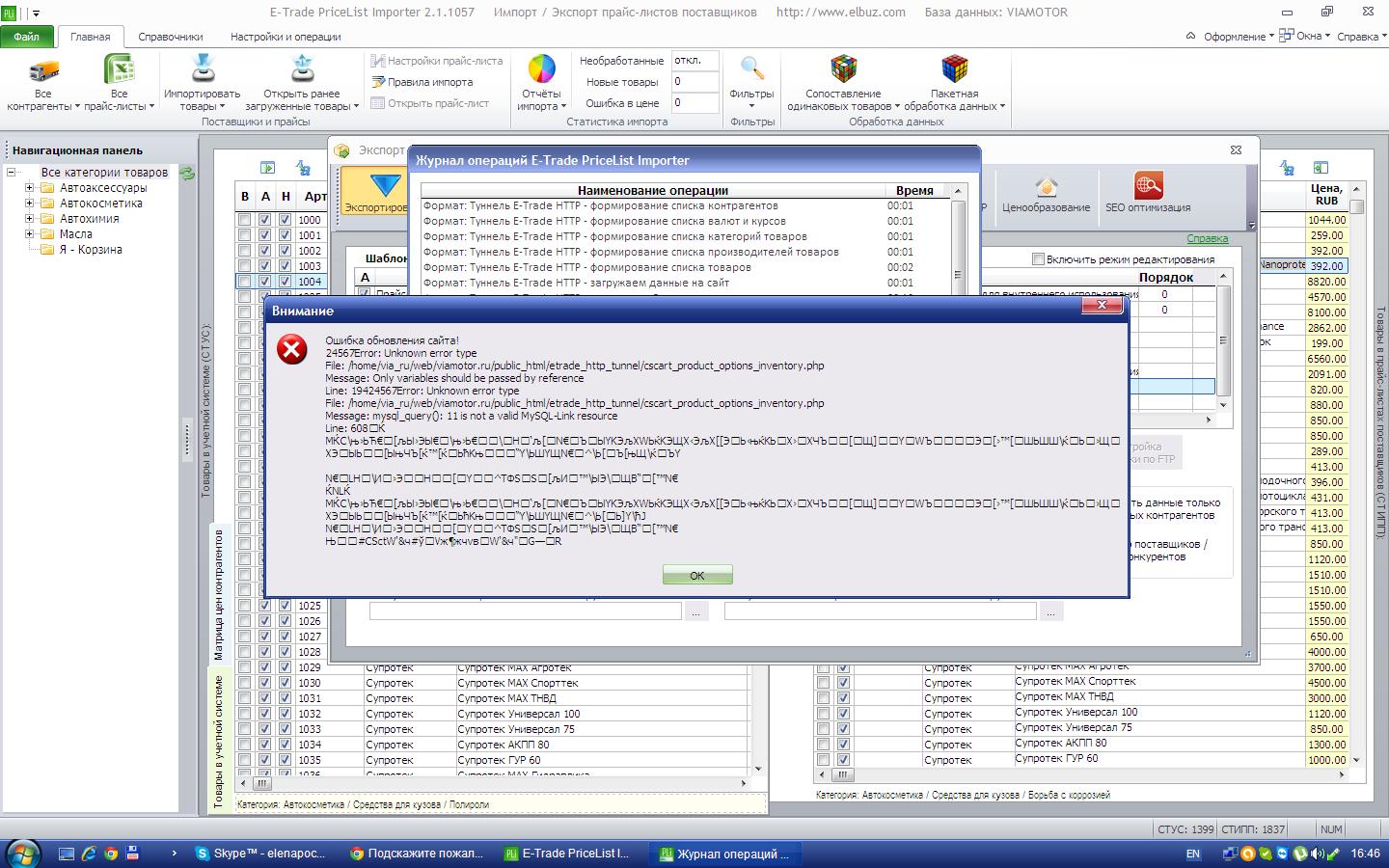The width and height of the screenshot is (1389, 868).
Task: Click the right price table's vertical scrollbar
Action: (x=1357, y=473)
